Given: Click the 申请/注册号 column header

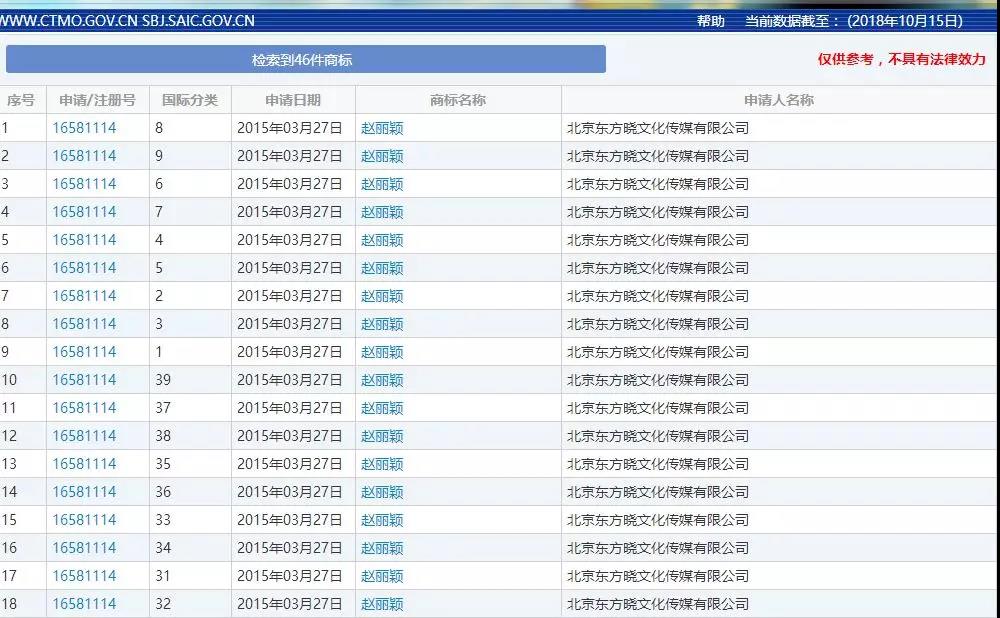Looking at the screenshot, I should tap(96, 99).
